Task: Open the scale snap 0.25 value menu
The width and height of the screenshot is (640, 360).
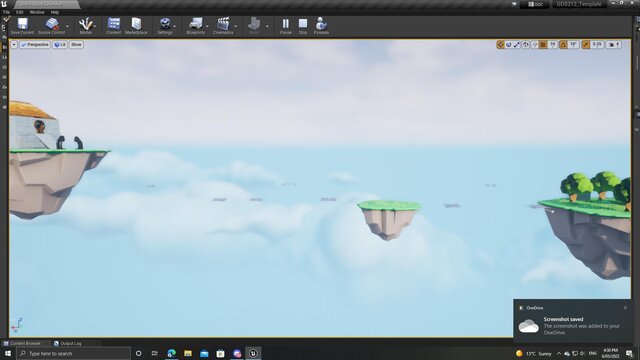Action: [597, 44]
